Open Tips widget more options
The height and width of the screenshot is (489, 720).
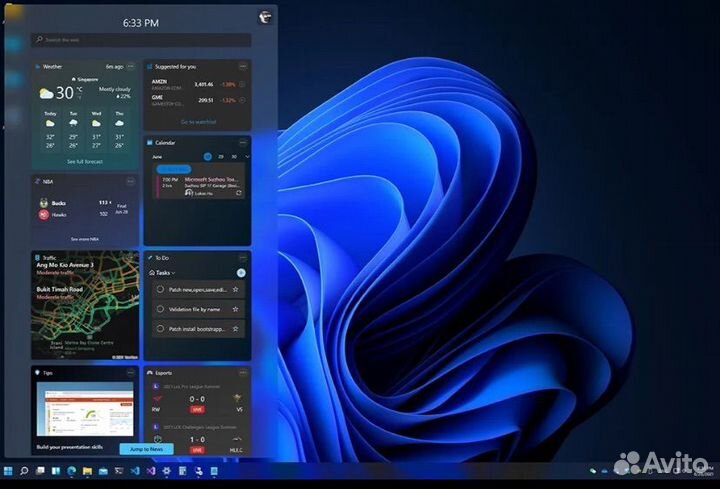point(130,372)
